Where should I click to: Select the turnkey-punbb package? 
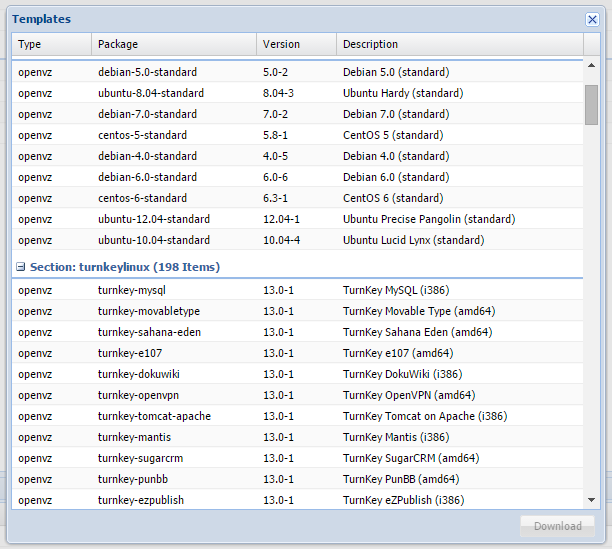pos(133,480)
